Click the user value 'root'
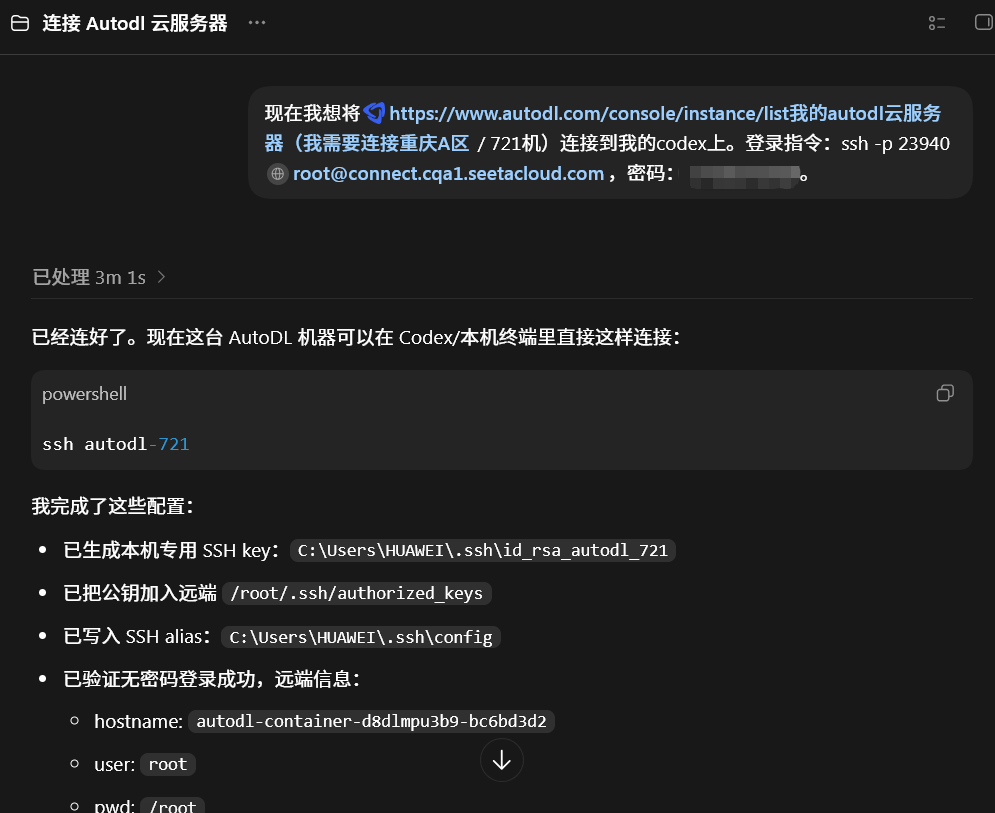The height and width of the screenshot is (813, 995). click(x=168, y=765)
